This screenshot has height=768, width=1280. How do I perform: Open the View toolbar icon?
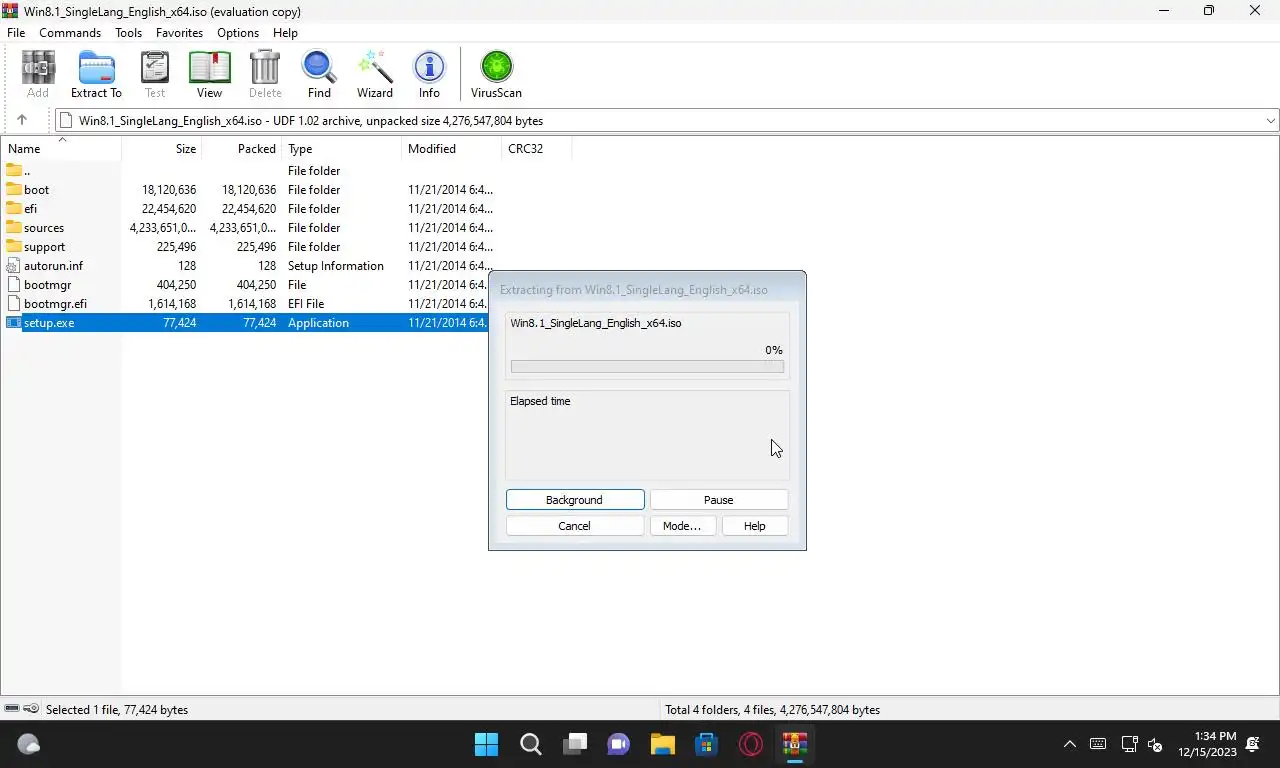(x=209, y=75)
